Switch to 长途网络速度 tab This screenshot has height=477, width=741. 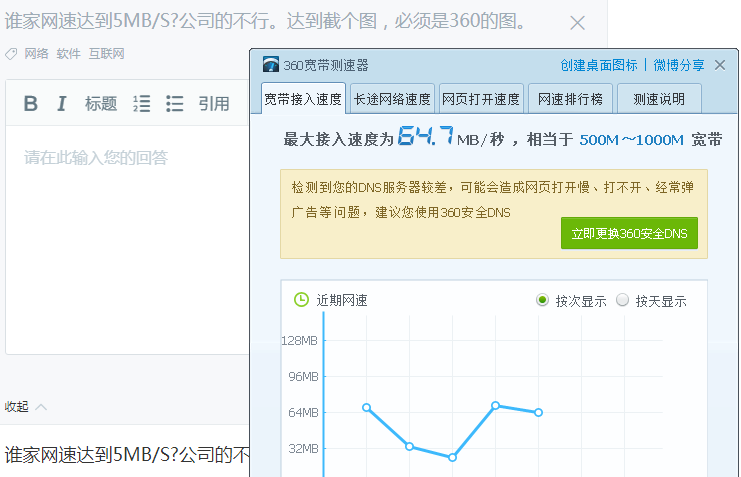392,99
